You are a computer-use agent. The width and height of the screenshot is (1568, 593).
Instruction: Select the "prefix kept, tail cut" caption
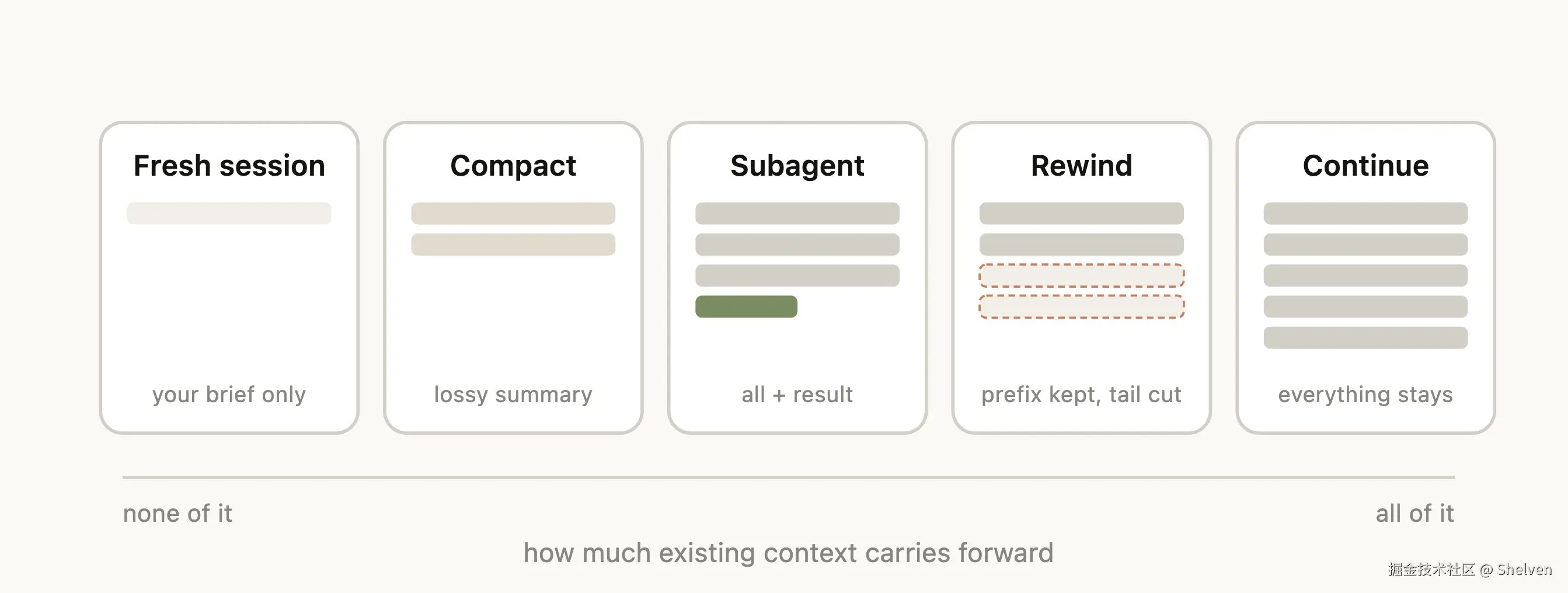(1081, 395)
